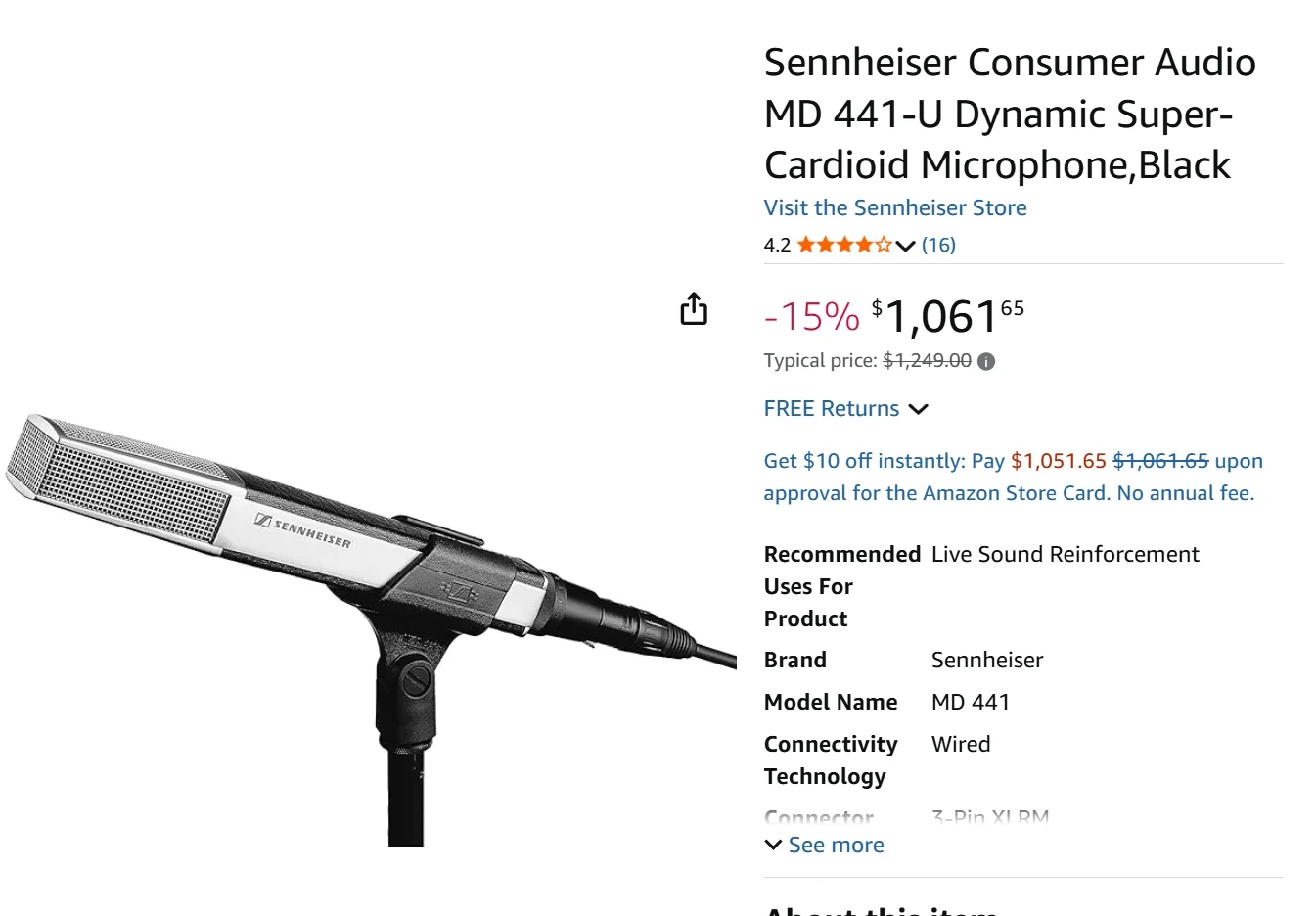Click the product title text
The width and height of the screenshot is (1316, 916).
click(x=1010, y=114)
